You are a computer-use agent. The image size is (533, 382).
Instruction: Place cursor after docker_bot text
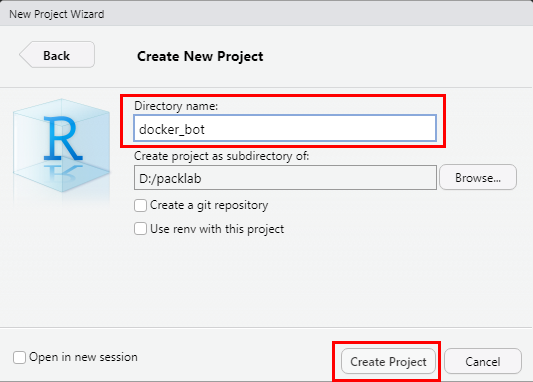(205, 129)
